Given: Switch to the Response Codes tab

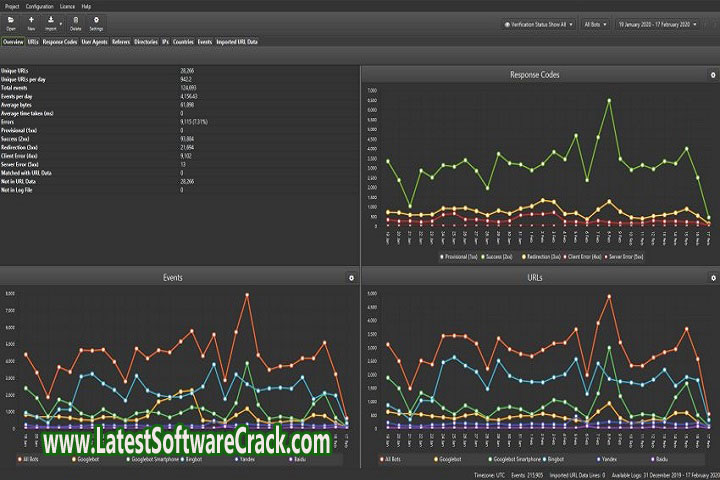Looking at the screenshot, I should click(x=61, y=43).
